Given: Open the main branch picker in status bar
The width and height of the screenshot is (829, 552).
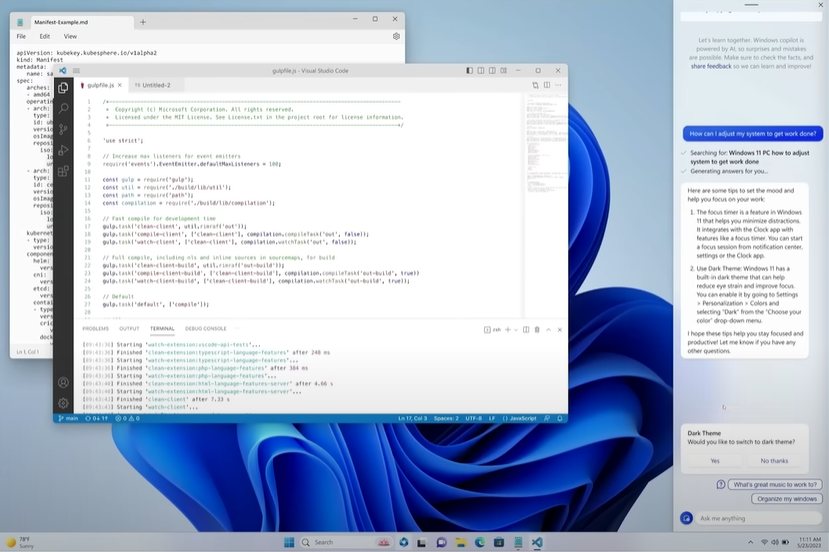Looking at the screenshot, I should (69, 418).
